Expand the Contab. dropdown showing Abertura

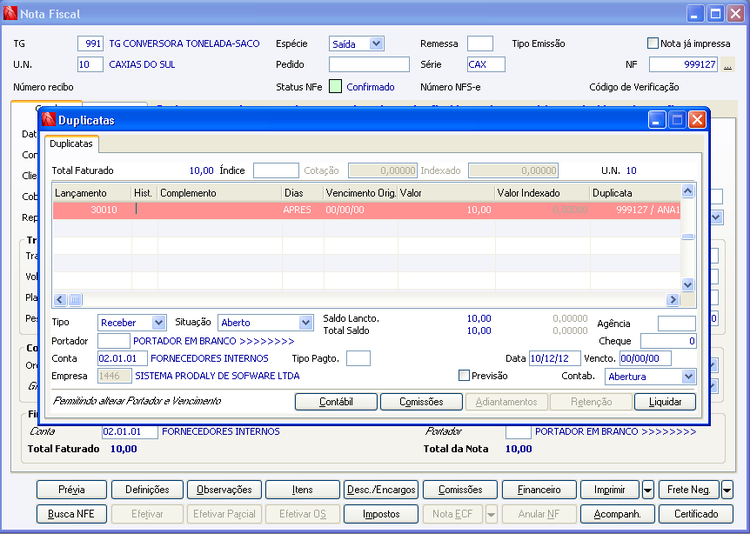point(688,377)
